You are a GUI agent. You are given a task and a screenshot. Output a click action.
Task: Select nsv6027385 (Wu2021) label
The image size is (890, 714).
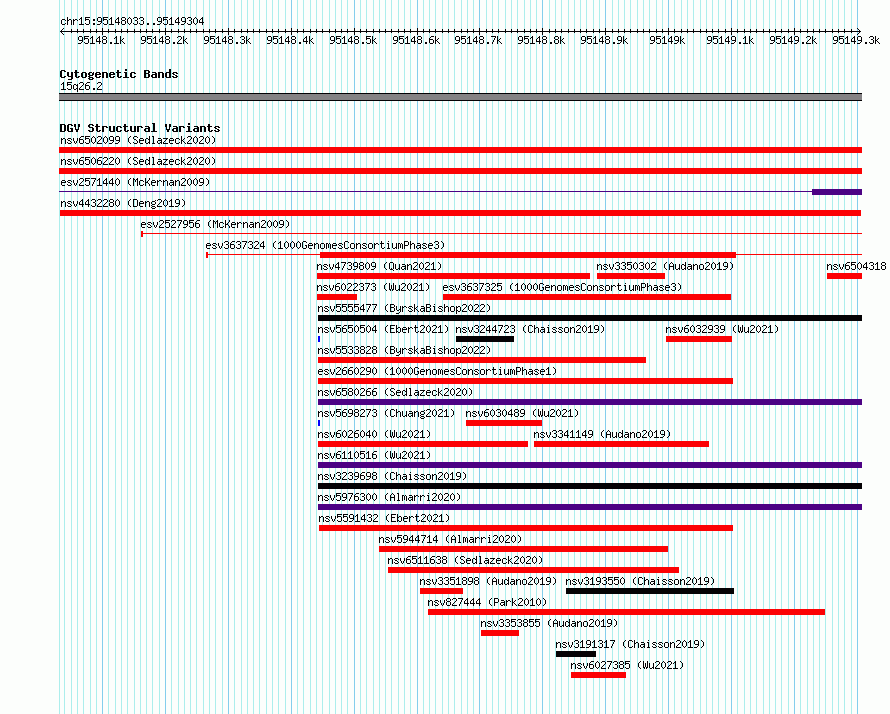[x=627, y=665]
